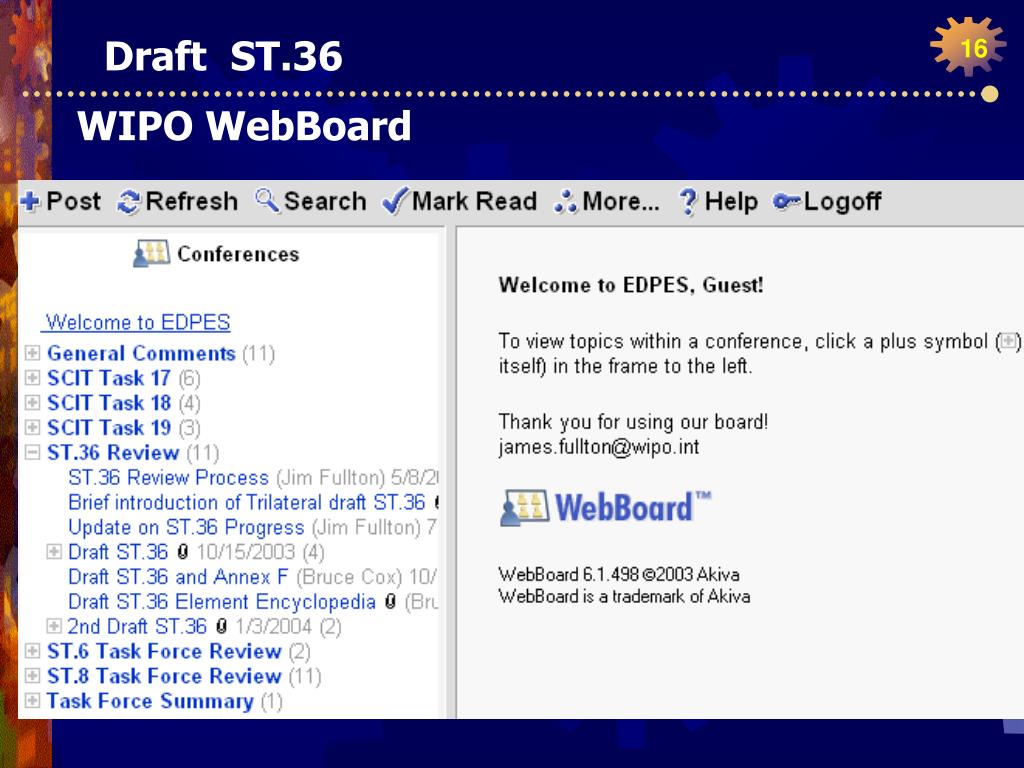Click the WebBoard logo icon

pos(524,507)
